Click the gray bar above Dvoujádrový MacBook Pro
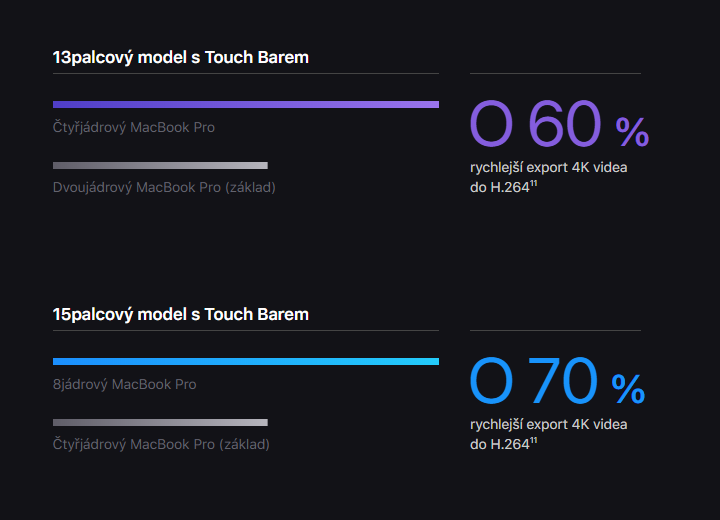Screen dimensions: 720x520 point(160,165)
